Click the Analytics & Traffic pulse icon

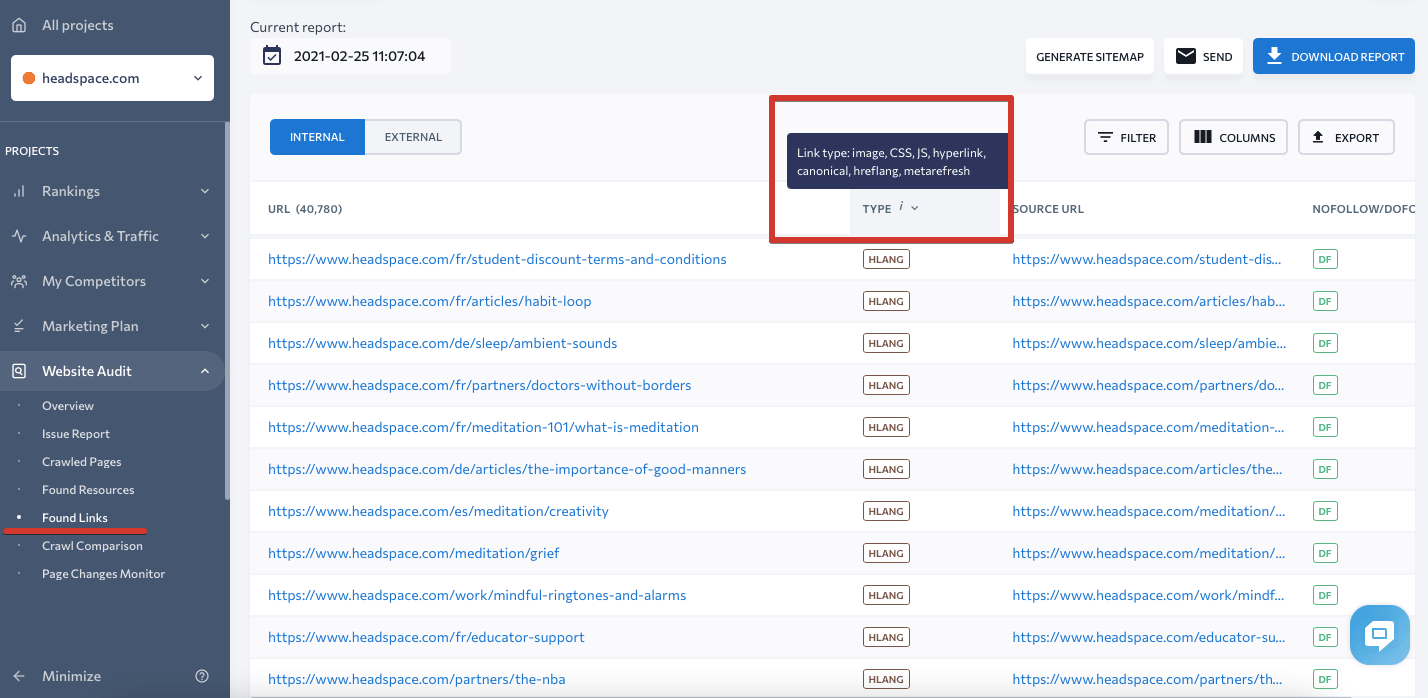tap(19, 236)
